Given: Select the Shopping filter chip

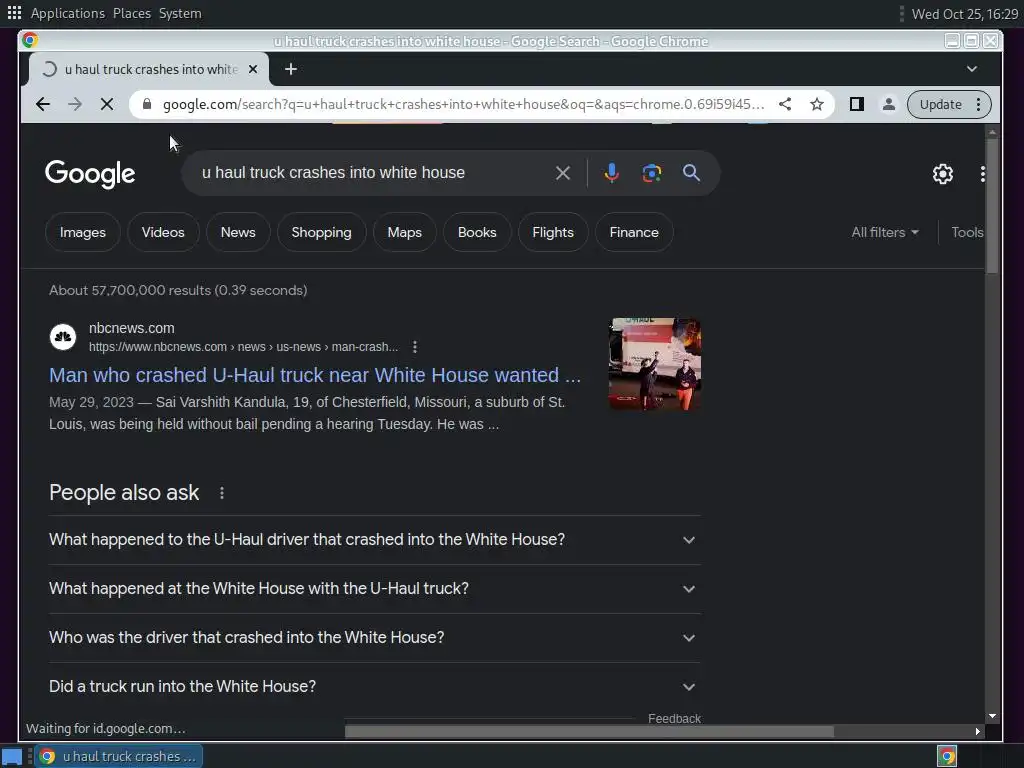Looking at the screenshot, I should point(321,232).
